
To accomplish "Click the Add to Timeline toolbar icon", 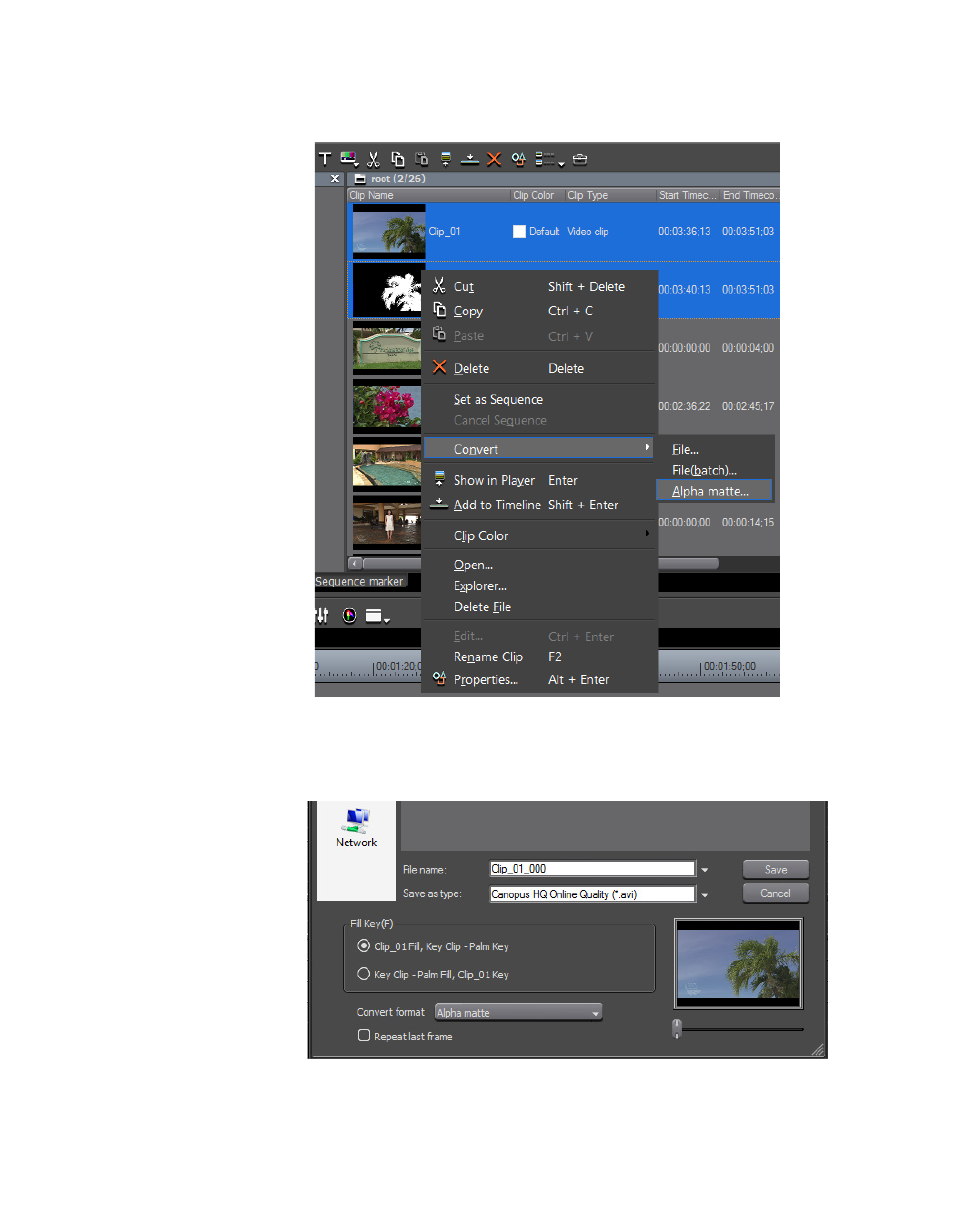I will (x=470, y=158).
